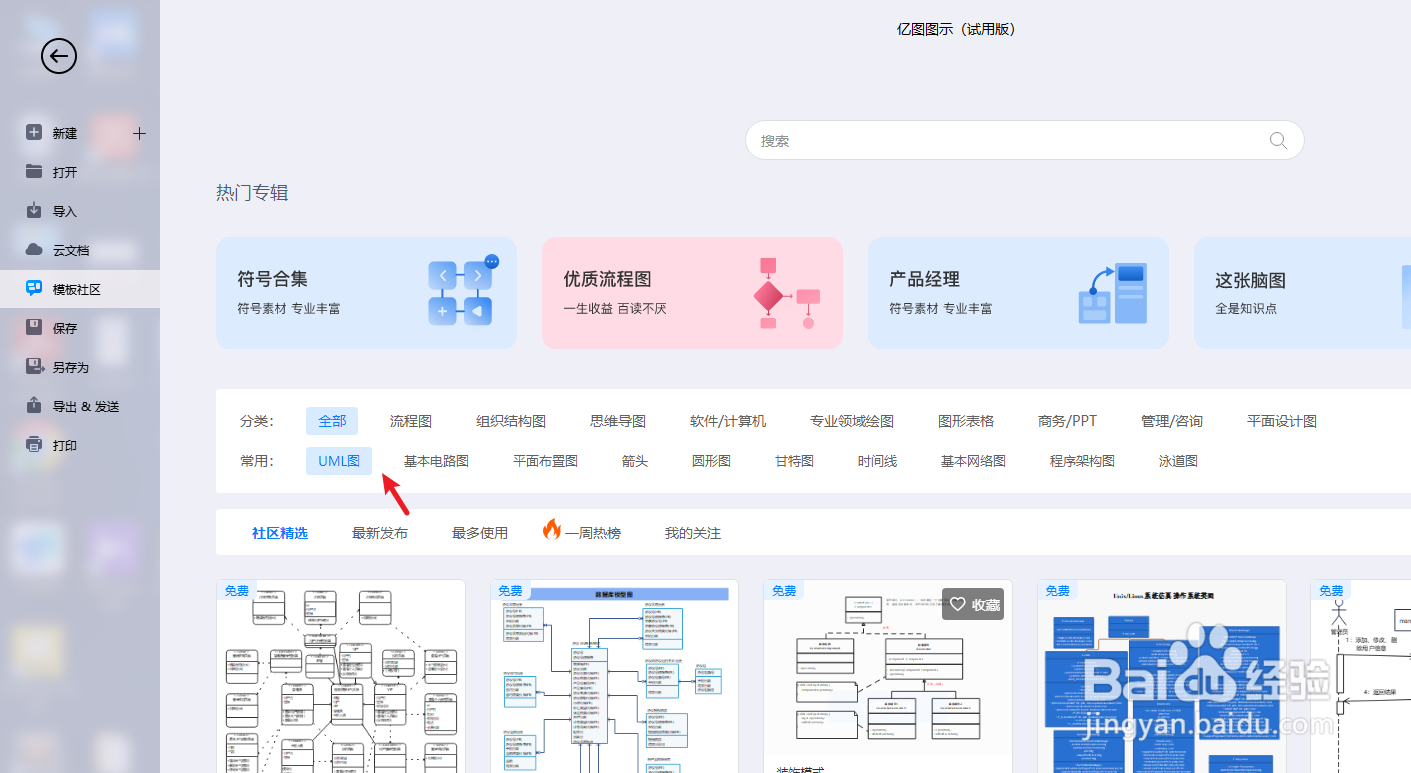This screenshot has height=773, width=1411.
Task: Select the UML图 category filter
Action: pos(338,460)
